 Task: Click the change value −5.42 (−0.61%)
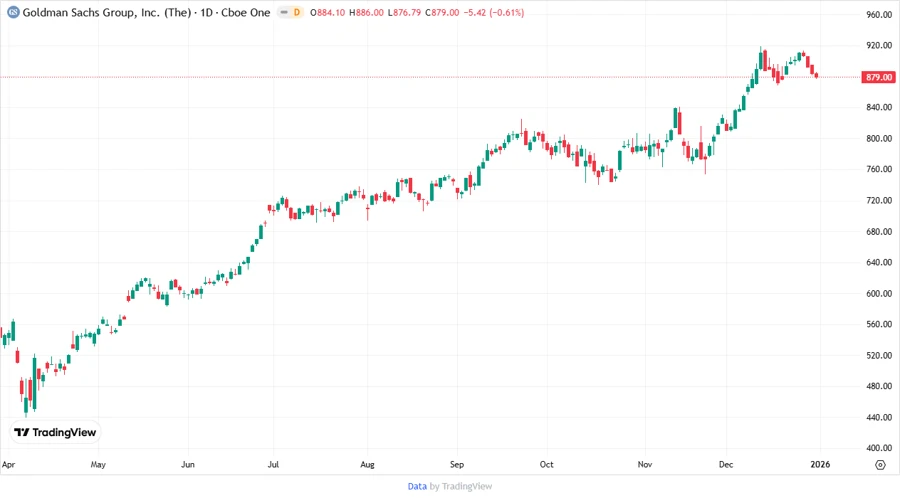tap(494, 12)
